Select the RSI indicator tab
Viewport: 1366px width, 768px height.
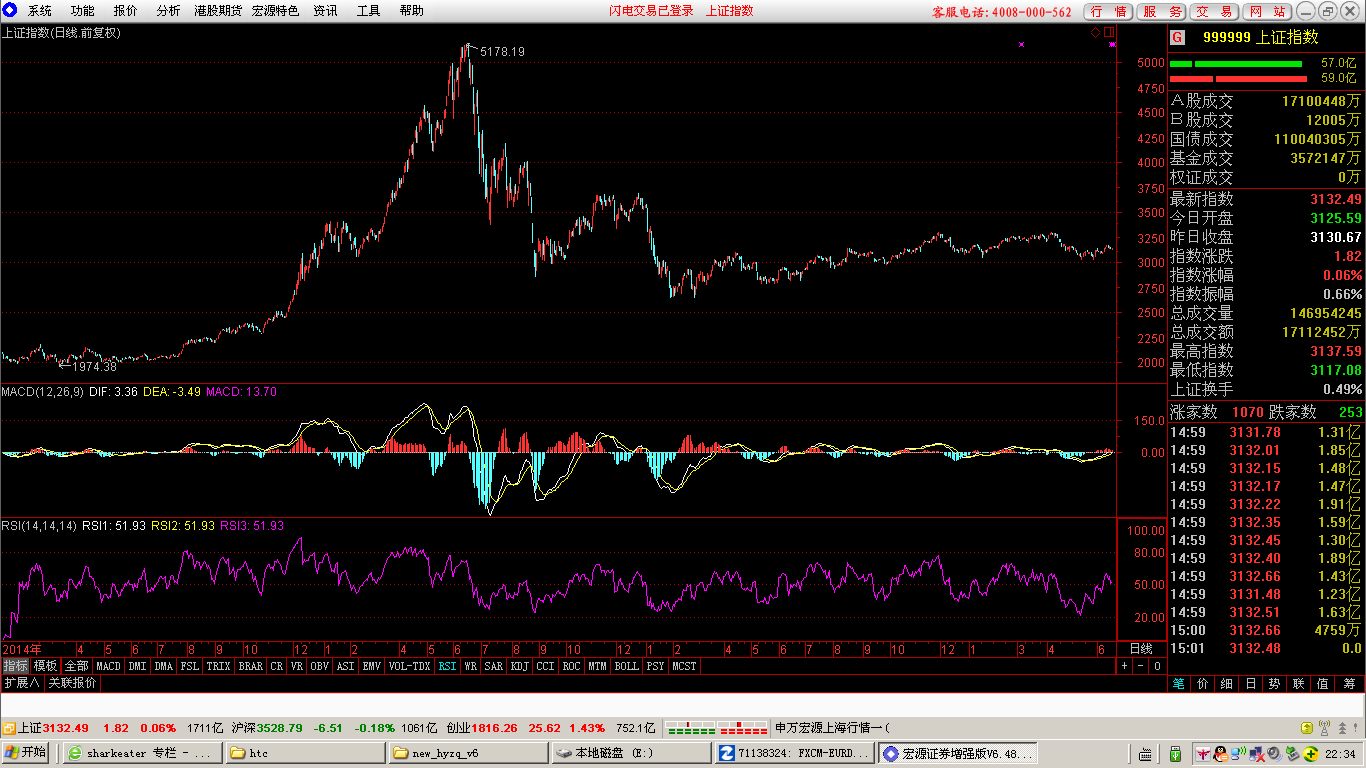(447, 665)
